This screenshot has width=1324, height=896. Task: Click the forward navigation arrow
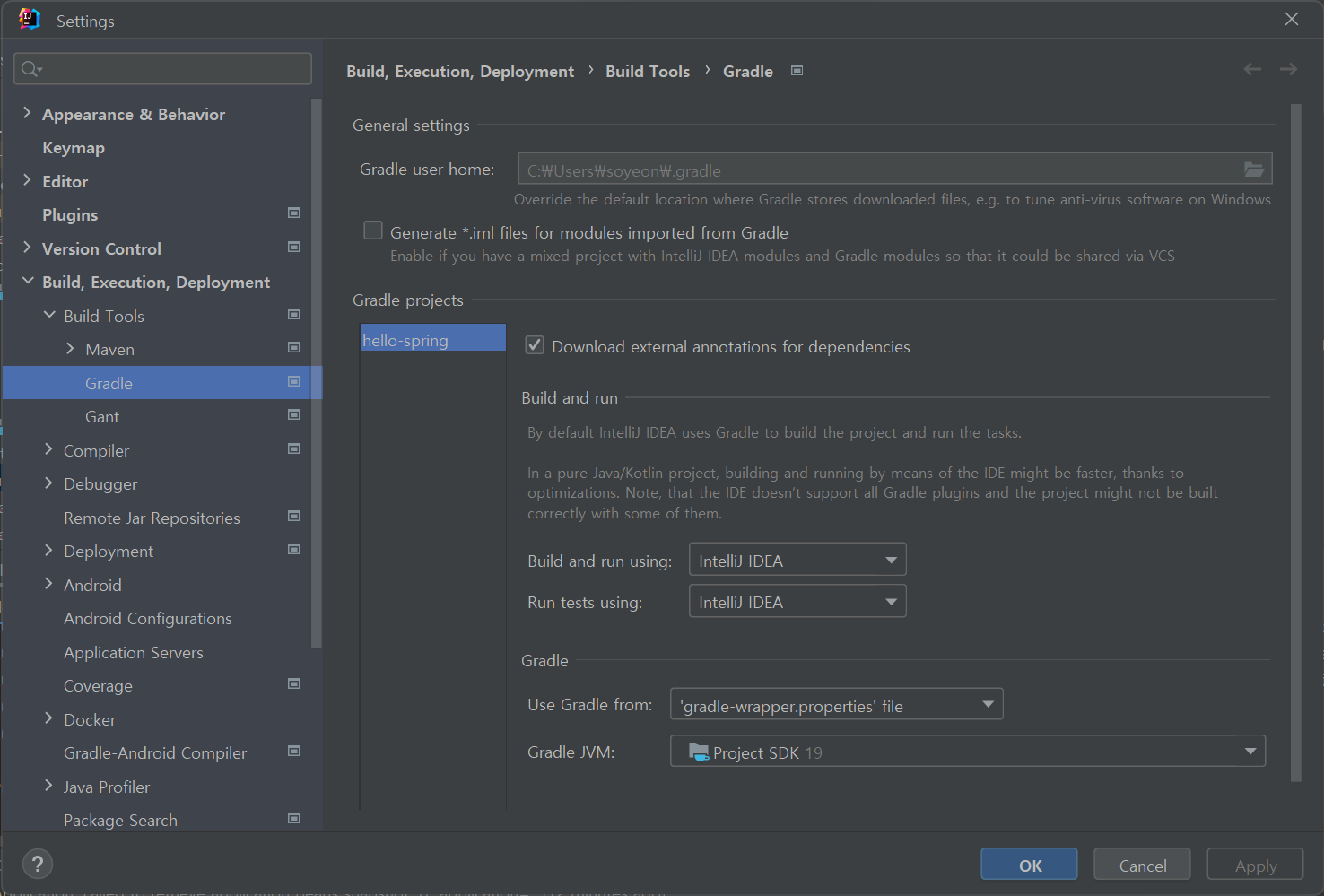coord(1288,69)
